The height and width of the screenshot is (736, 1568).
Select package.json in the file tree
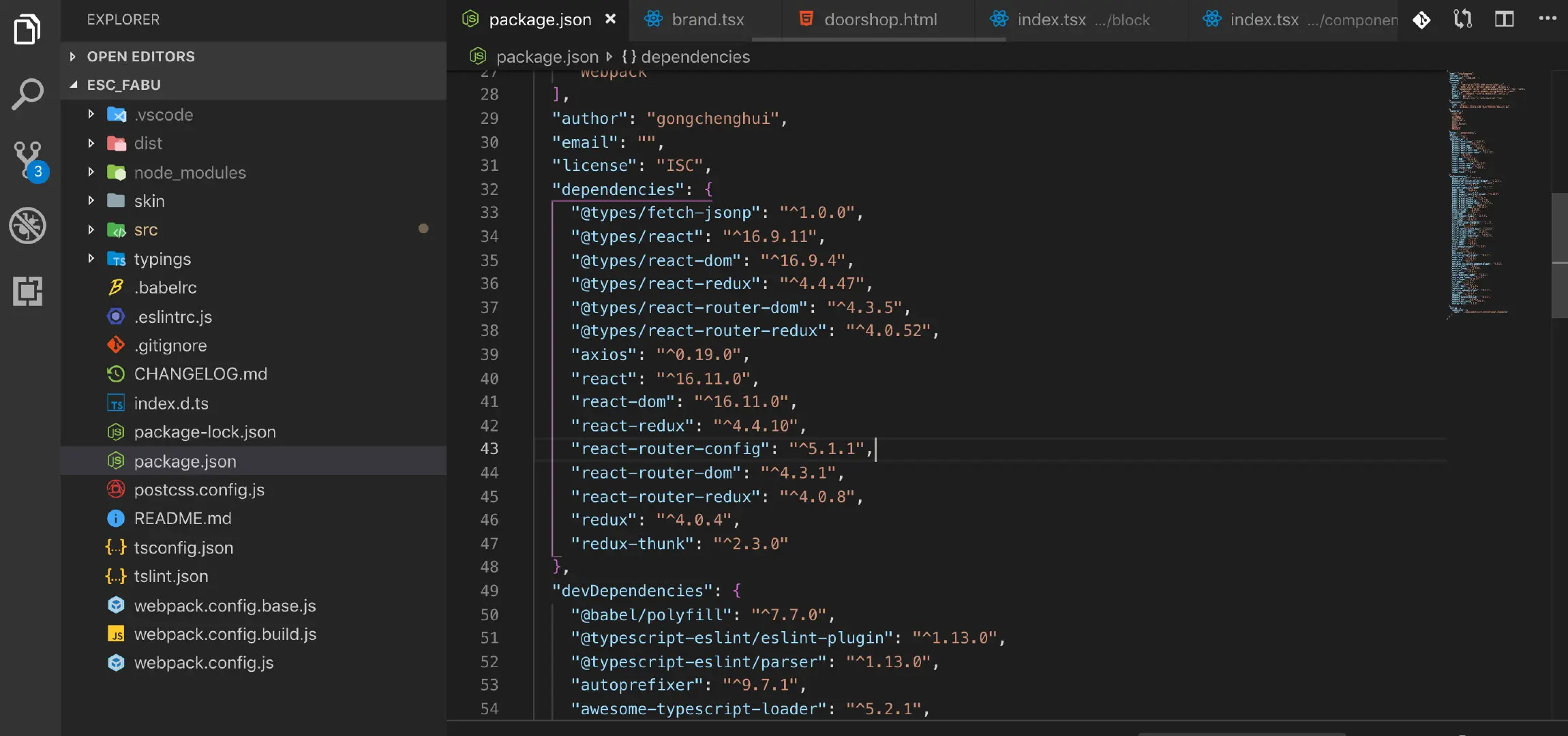(254, 461)
